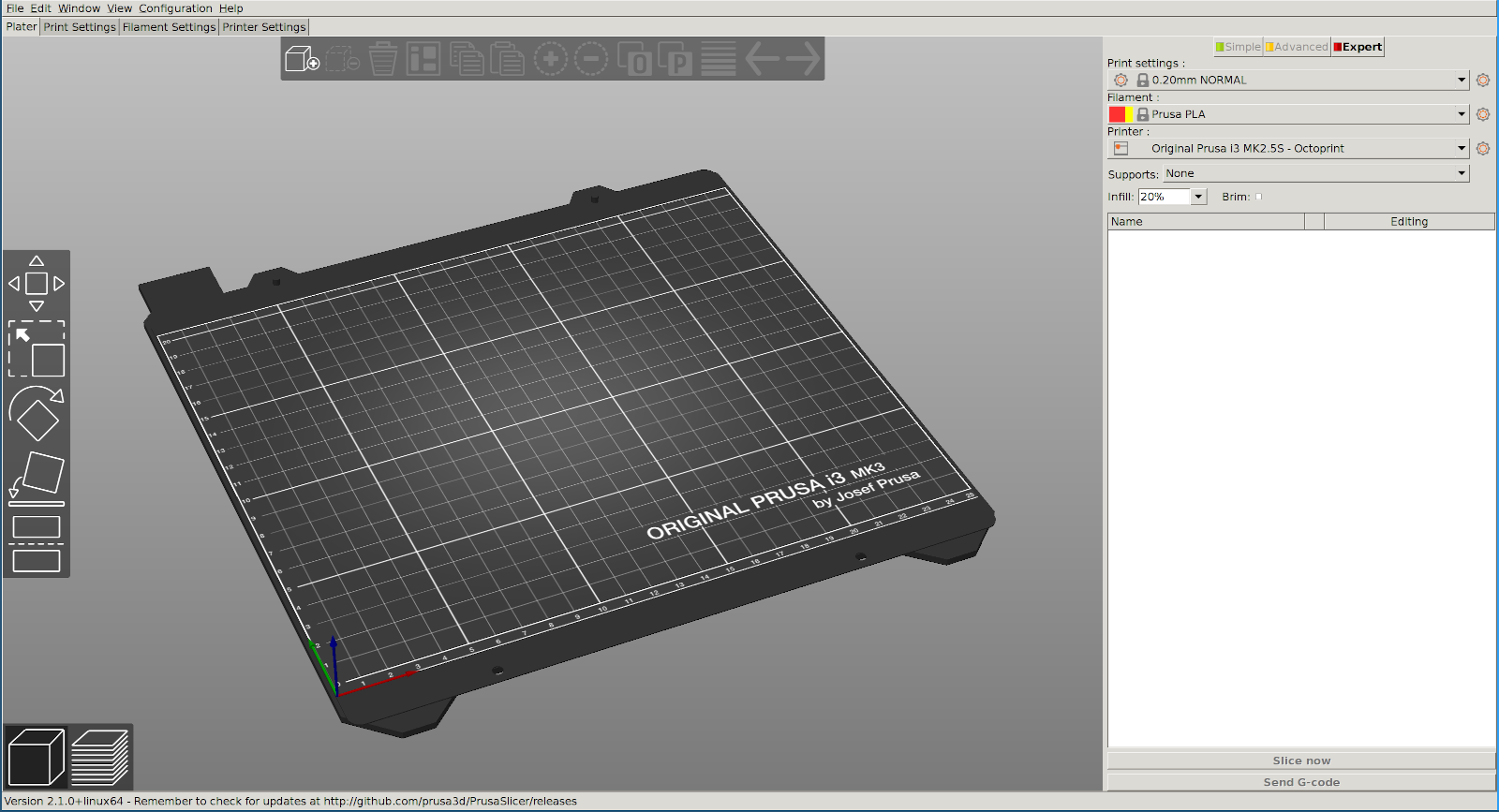Click the Split to objects icon
The width and height of the screenshot is (1499, 812).
634,59
